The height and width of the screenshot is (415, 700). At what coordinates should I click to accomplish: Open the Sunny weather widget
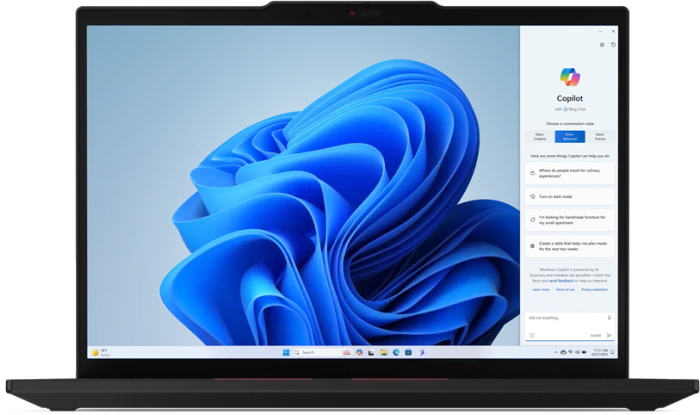point(101,353)
